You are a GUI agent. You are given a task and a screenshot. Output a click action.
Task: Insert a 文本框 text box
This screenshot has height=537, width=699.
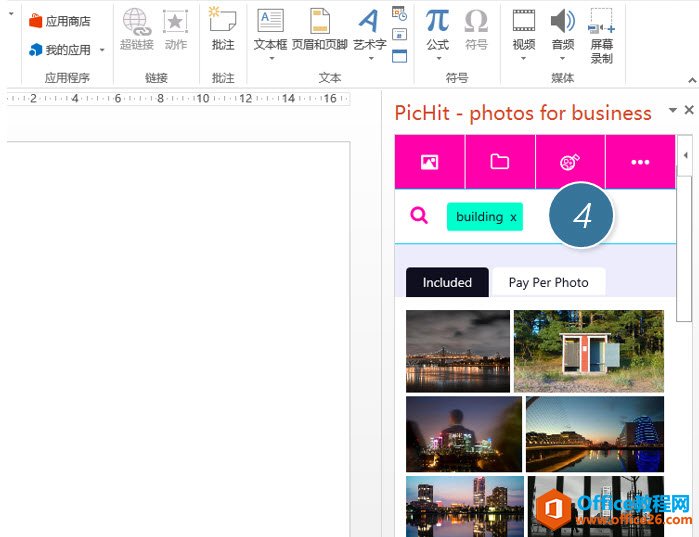click(x=271, y=28)
